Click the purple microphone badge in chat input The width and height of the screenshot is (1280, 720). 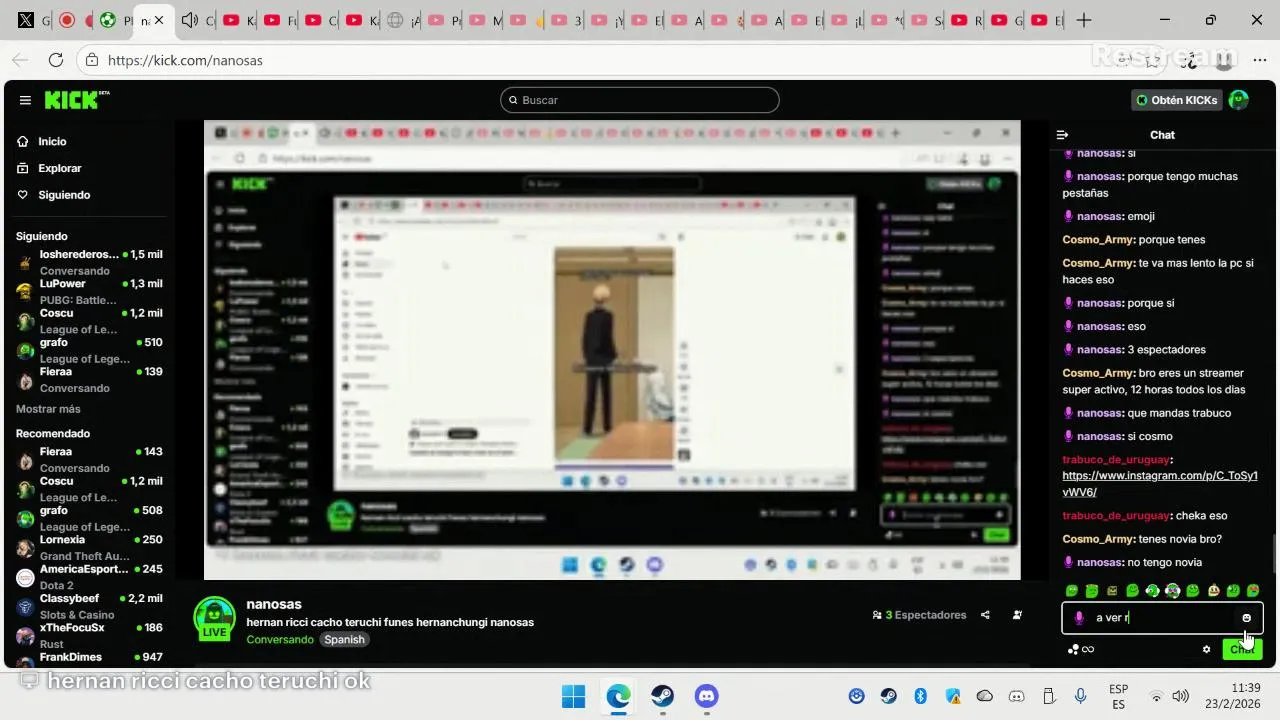(x=1079, y=618)
